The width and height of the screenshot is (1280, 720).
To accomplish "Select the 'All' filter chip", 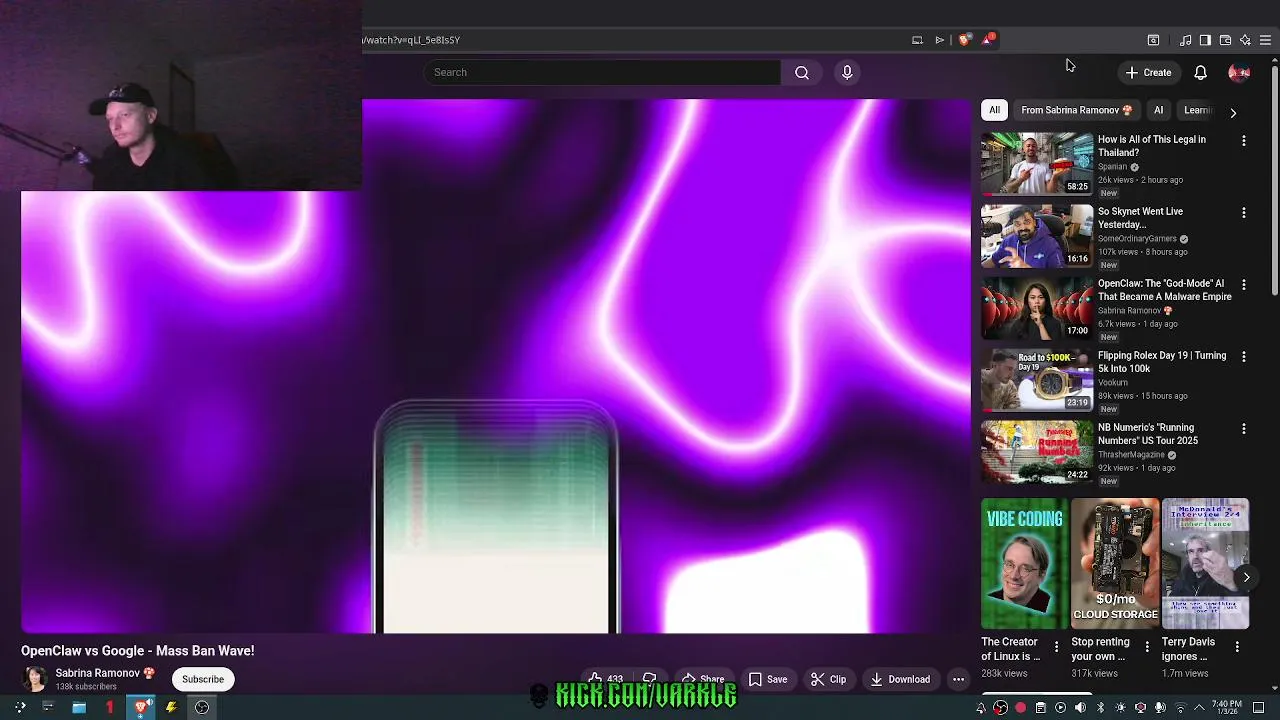I will (x=994, y=110).
